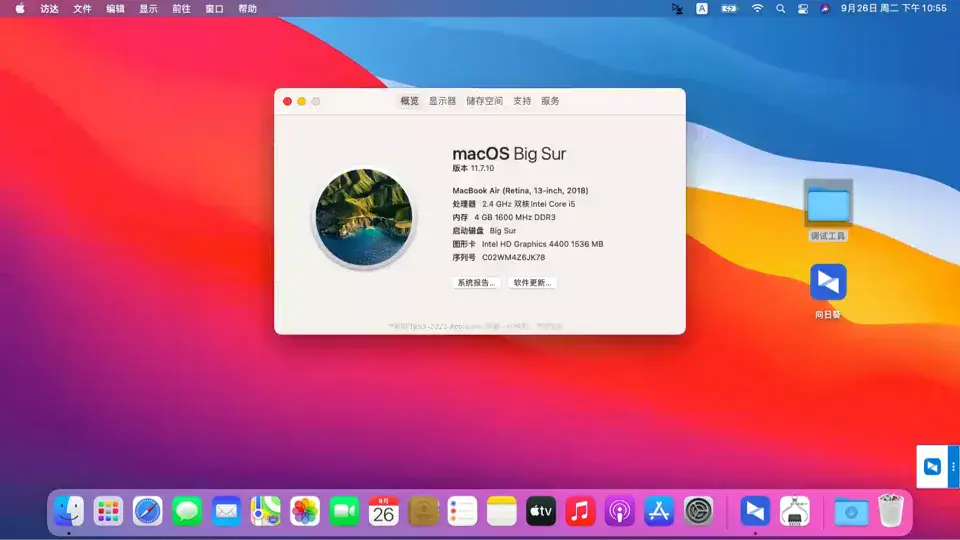This screenshot has height=540, width=960.
Task: Open the 前往 menu
Action: point(181,9)
